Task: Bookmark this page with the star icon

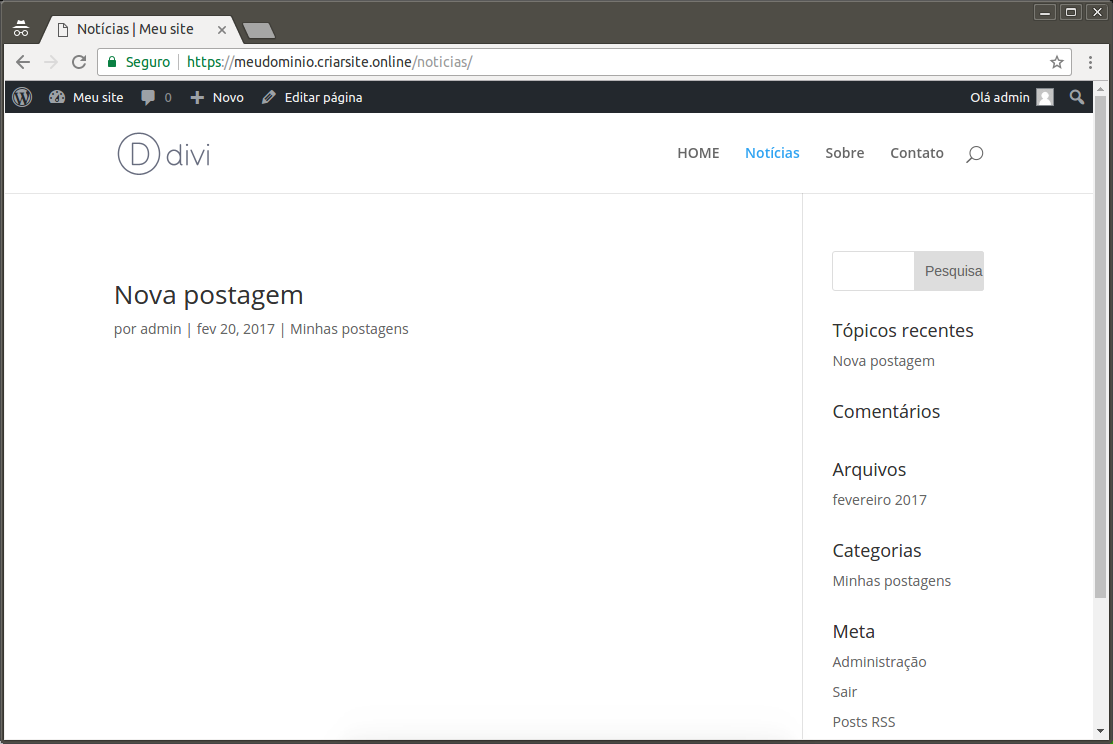Action: coord(1056,62)
